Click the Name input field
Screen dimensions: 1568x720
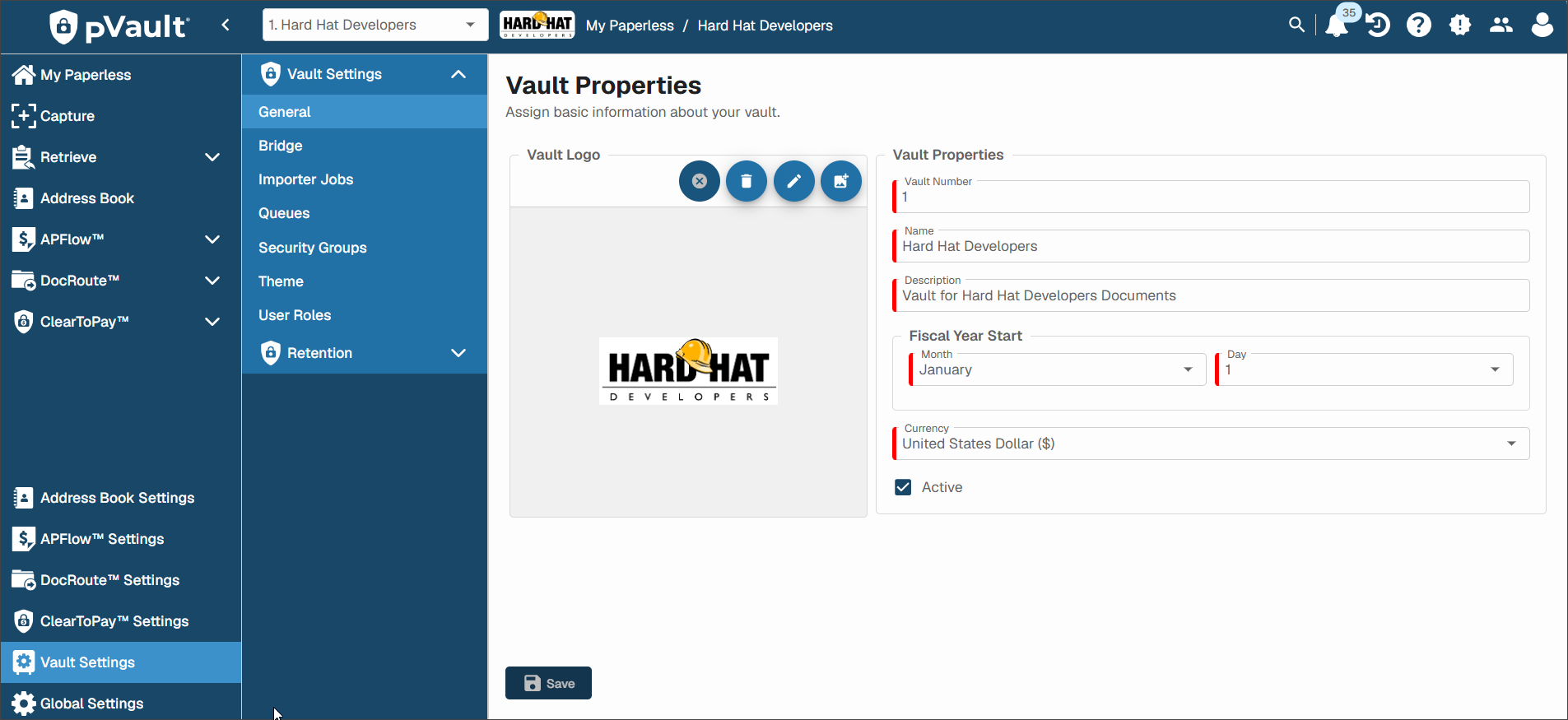tap(1211, 246)
